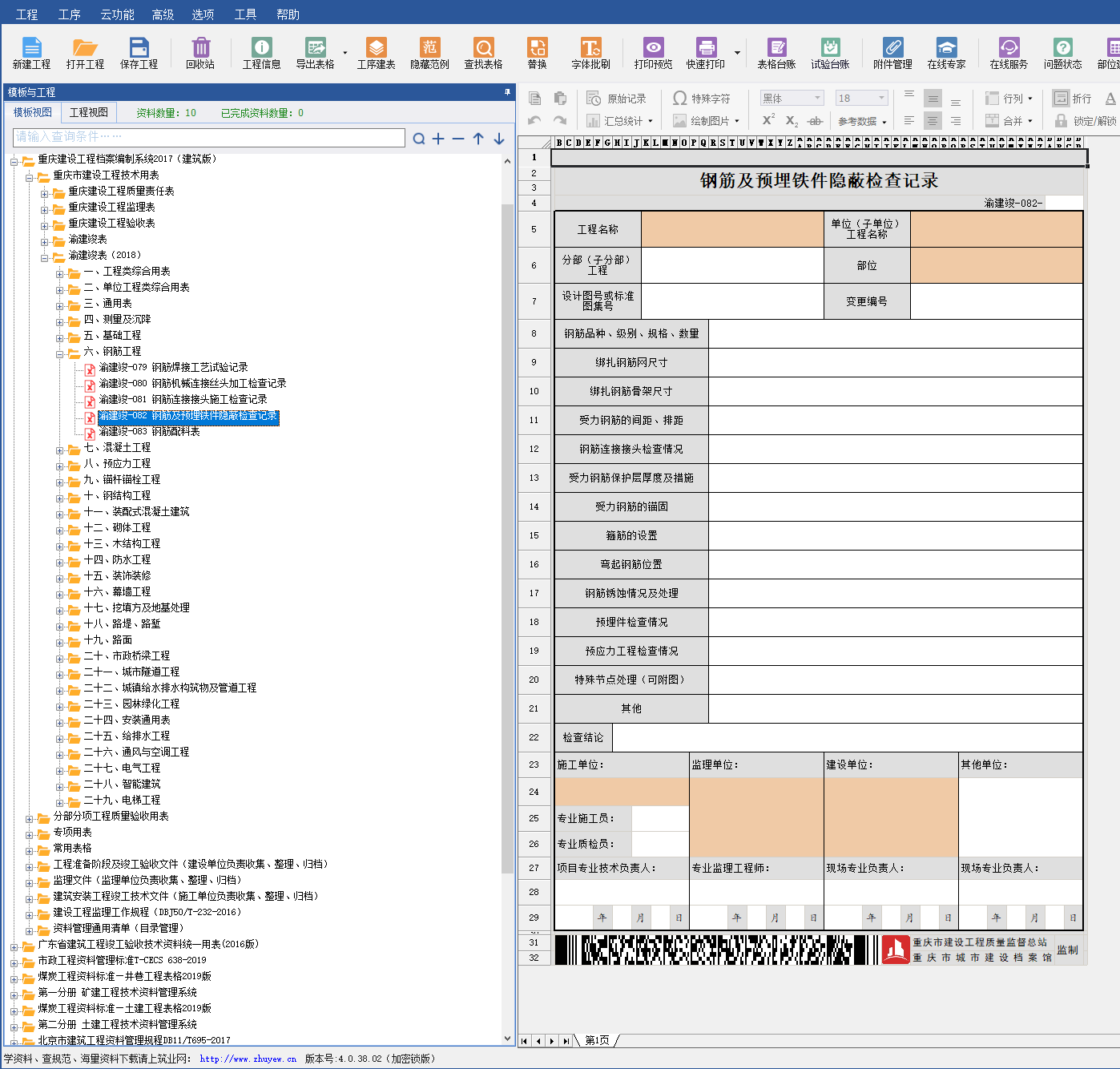The height and width of the screenshot is (1069, 1120).
Task: Toggle subscript X₂ formatting
Action: (791, 120)
